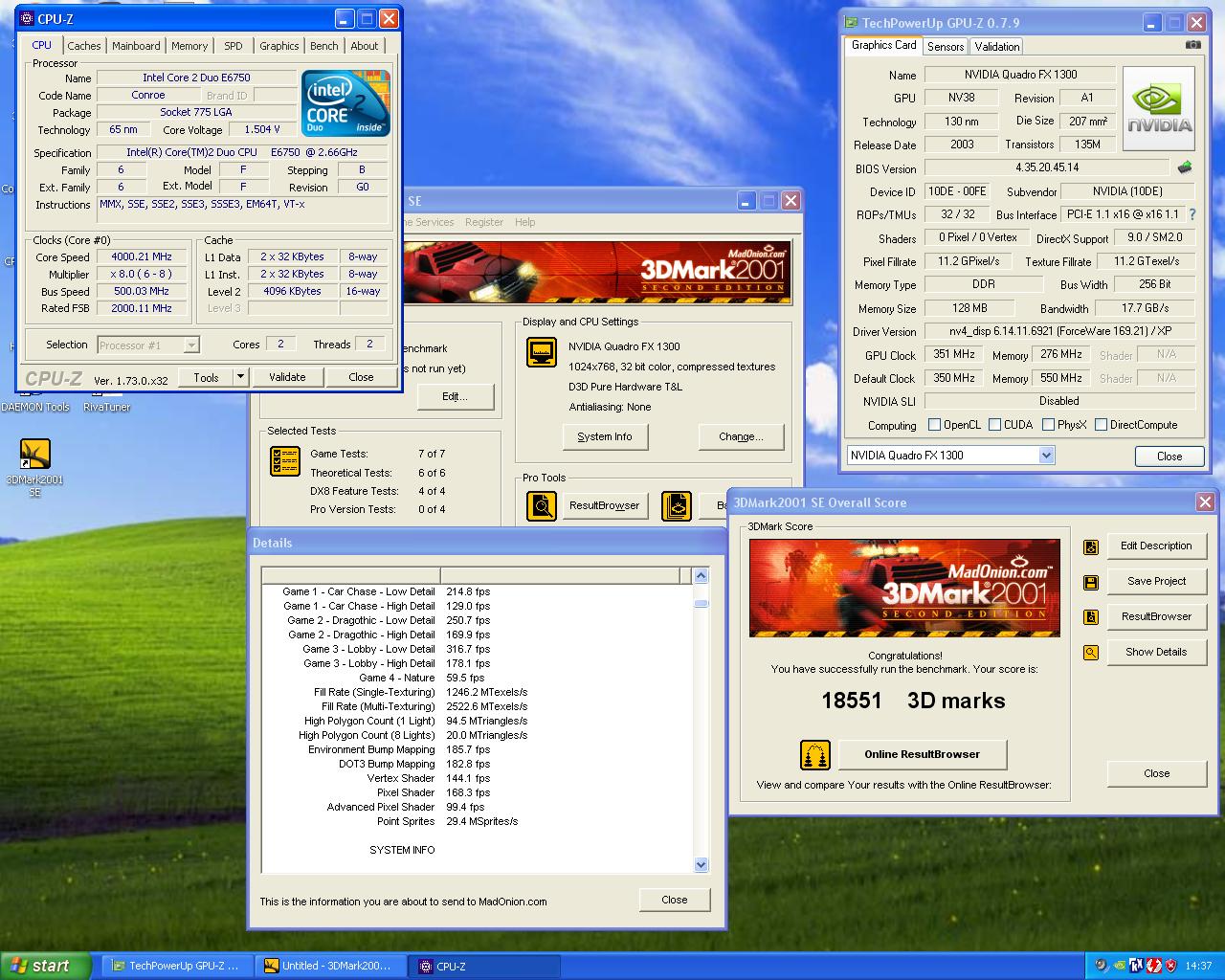Click the second Pro Tools icon beside ResultBrowser
The image size is (1225, 980).
[x=677, y=505]
